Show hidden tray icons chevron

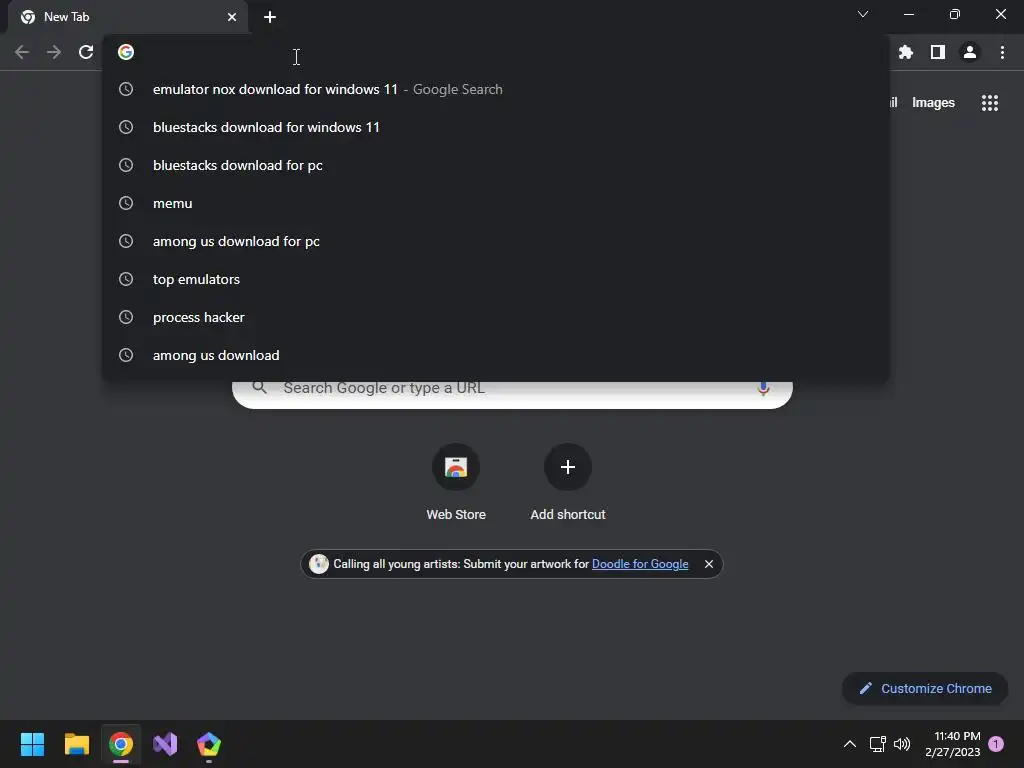pyautogui.click(x=850, y=744)
